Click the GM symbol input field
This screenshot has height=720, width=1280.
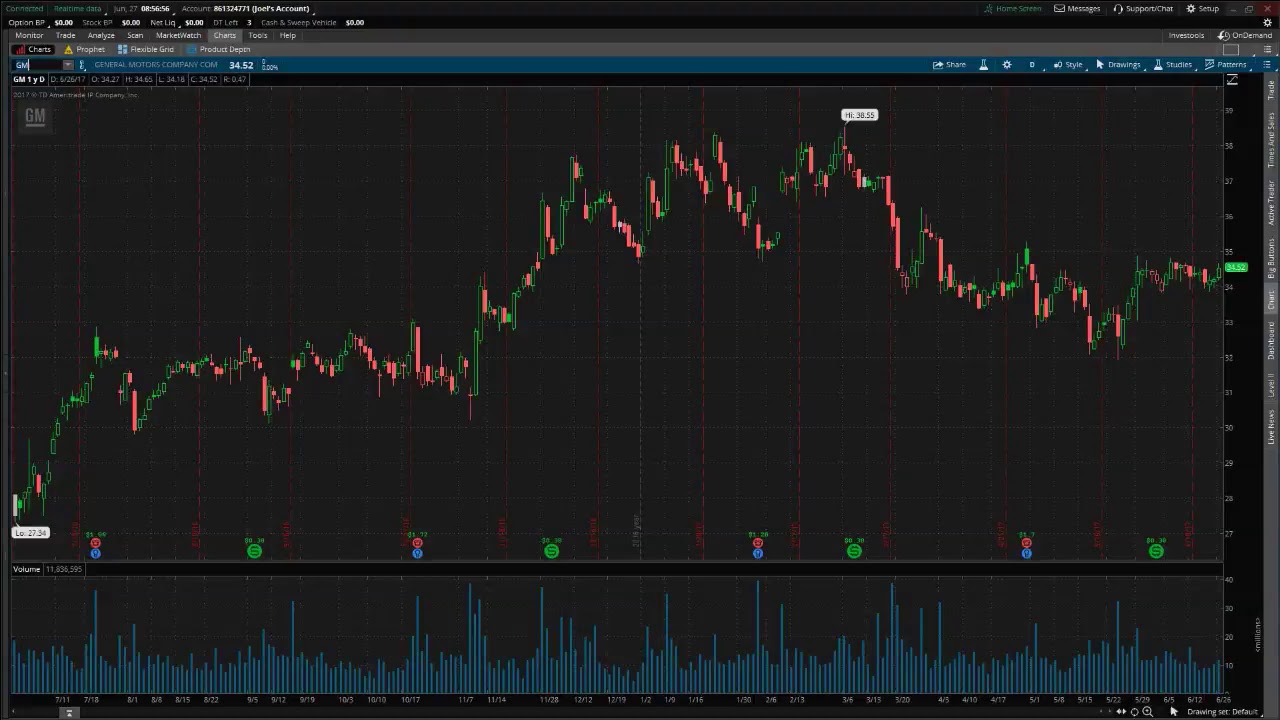[37, 65]
